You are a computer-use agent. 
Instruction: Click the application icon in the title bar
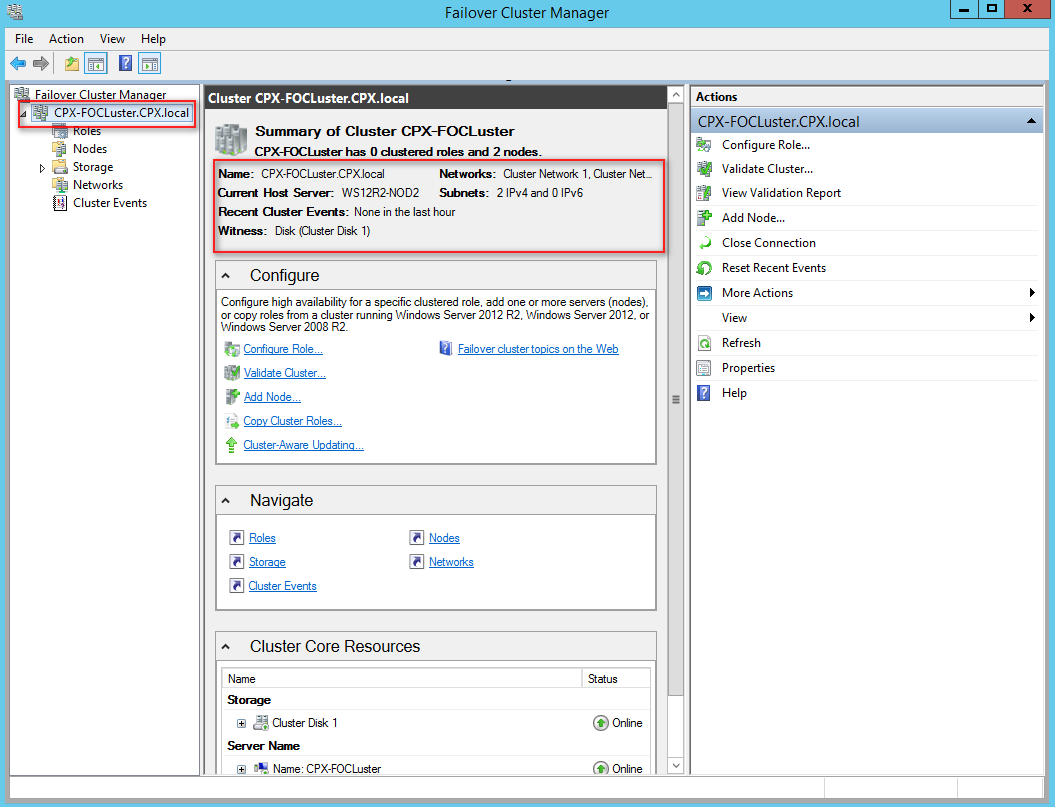click(x=15, y=11)
